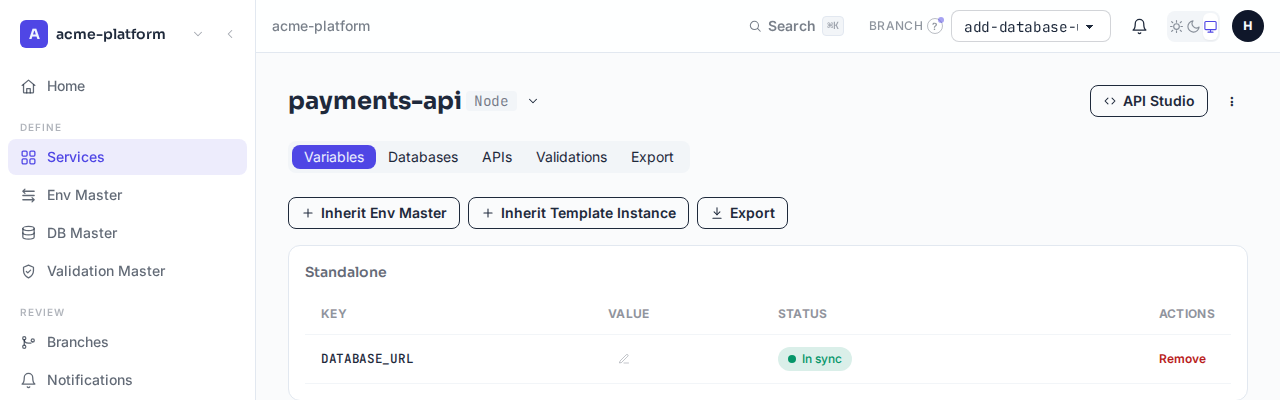Open Env Master in the sidebar
Viewport: 1280px width, 400px height.
(x=127, y=195)
